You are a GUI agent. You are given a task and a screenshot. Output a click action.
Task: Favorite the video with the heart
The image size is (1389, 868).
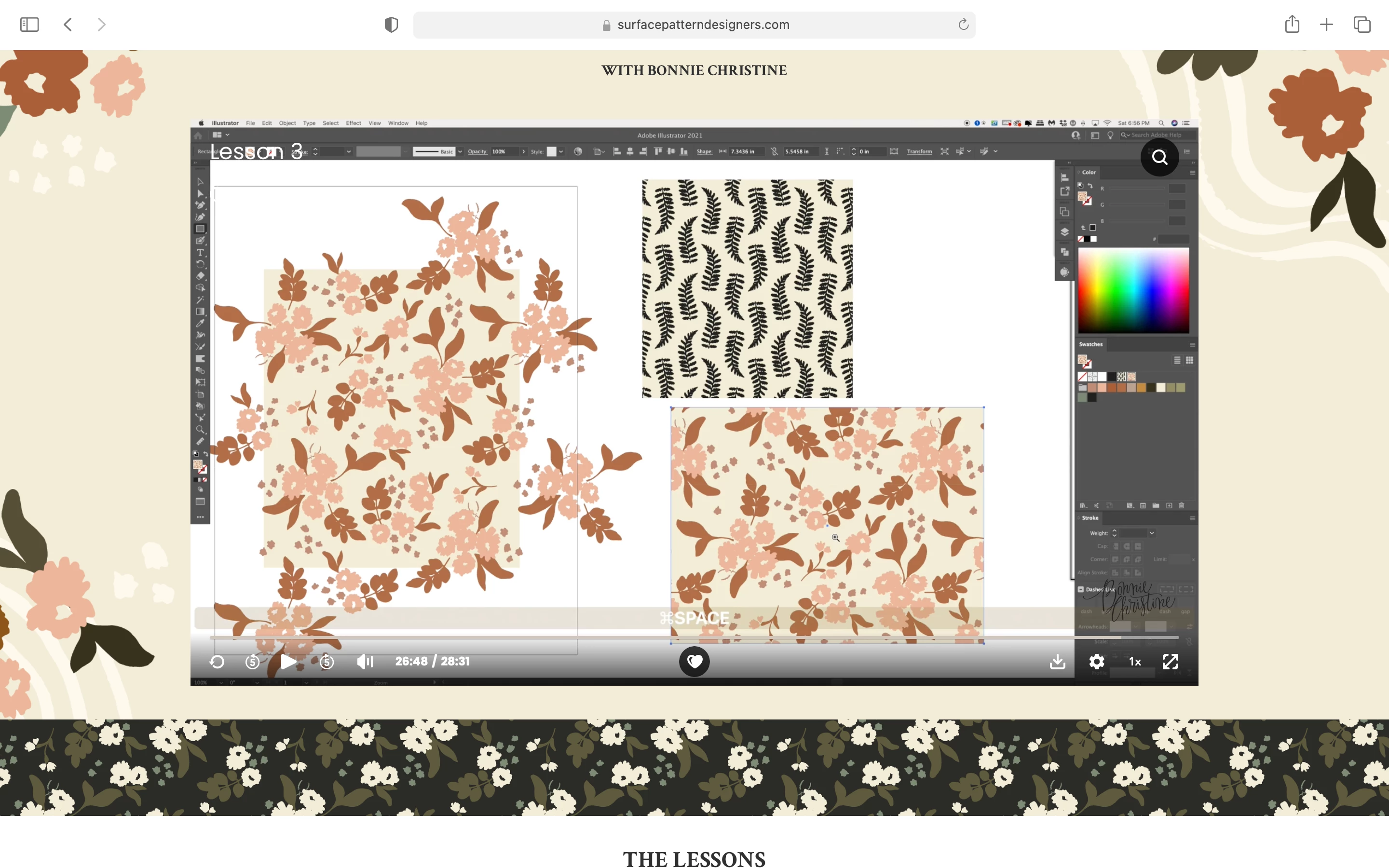click(x=694, y=662)
